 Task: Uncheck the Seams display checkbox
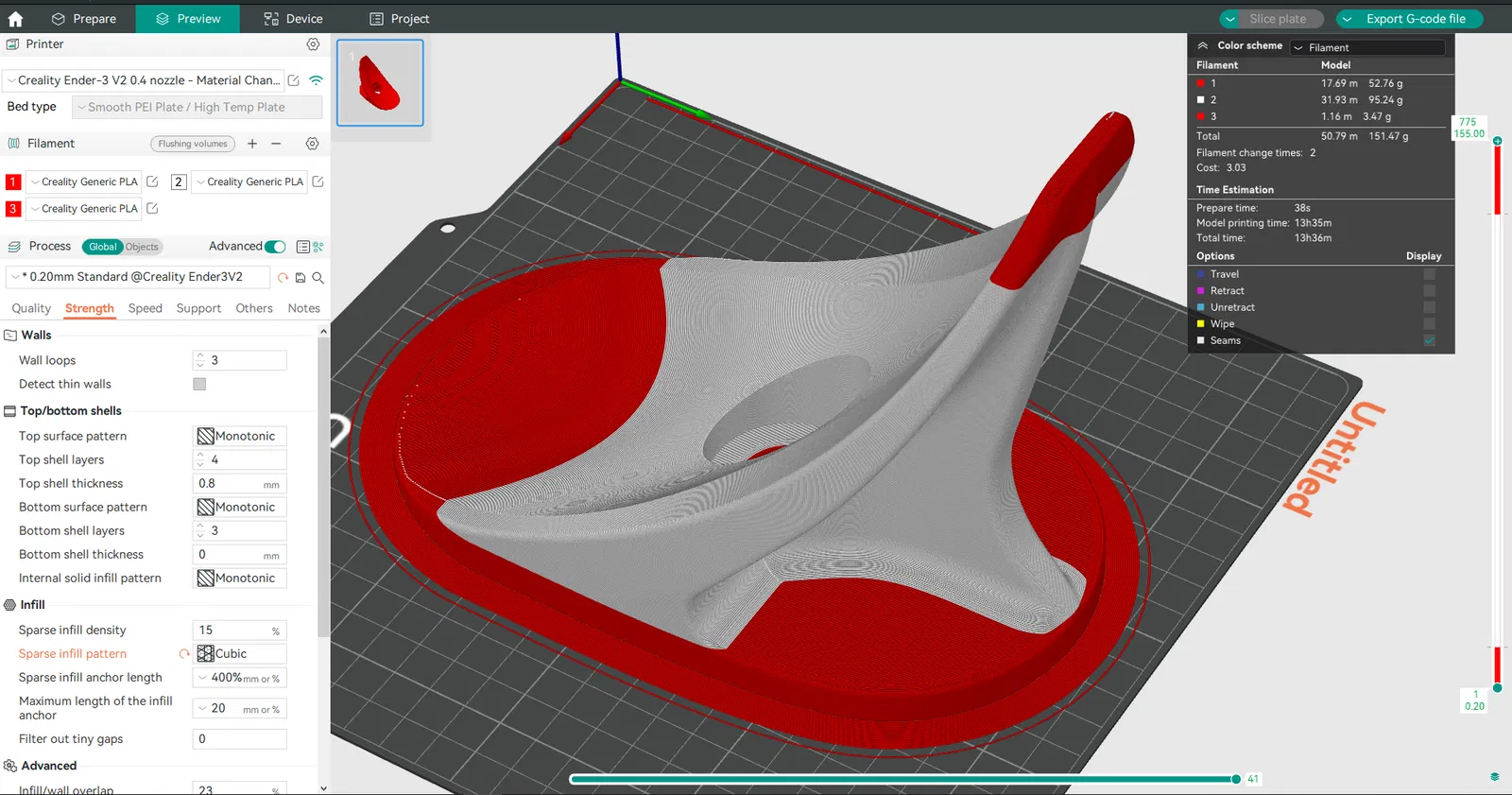1429,340
